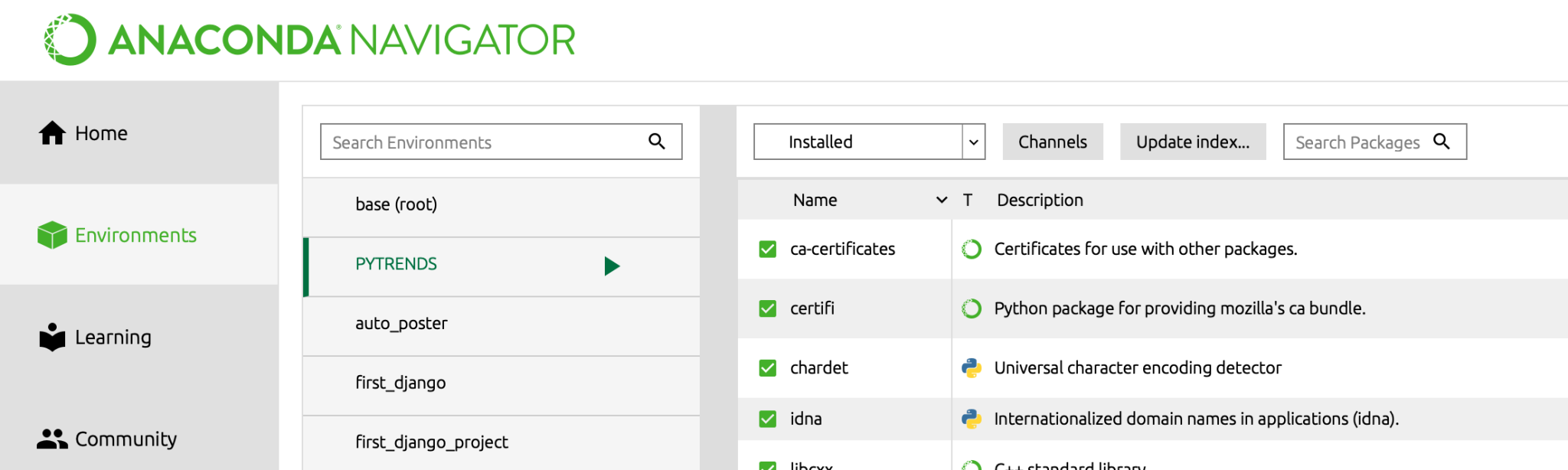Uncheck the ca-certificates package checkbox

[x=767, y=250]
